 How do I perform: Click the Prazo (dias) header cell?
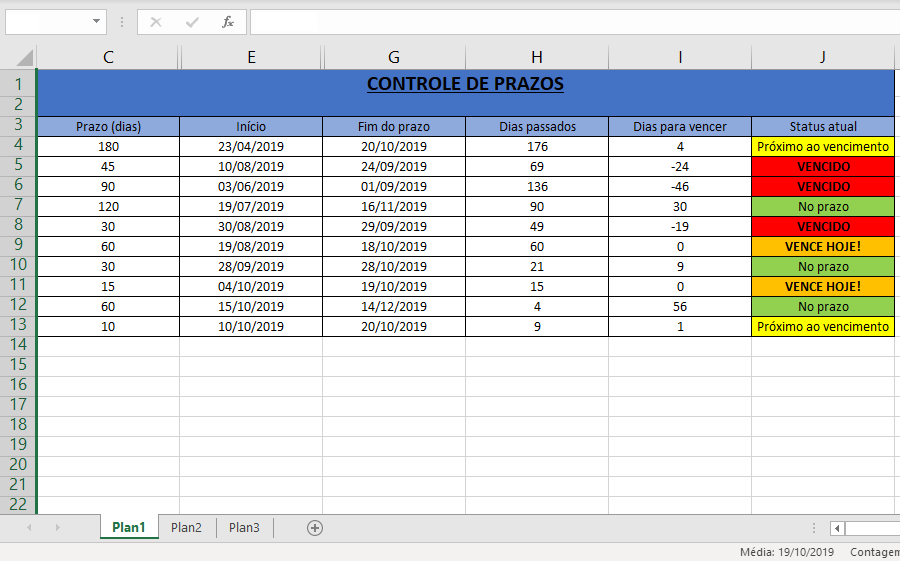(108, 126)
